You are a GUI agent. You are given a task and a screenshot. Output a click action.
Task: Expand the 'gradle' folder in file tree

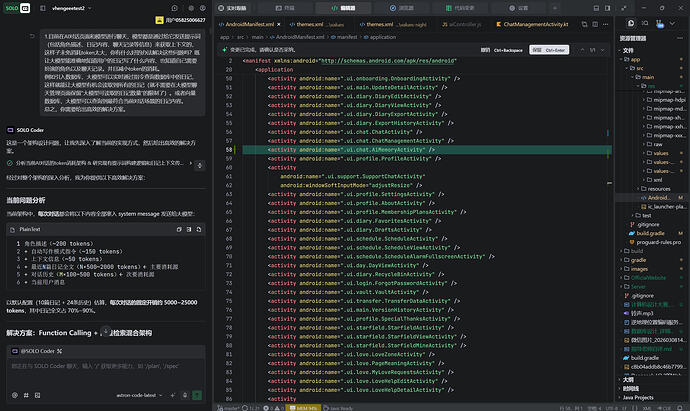(639, 260)
